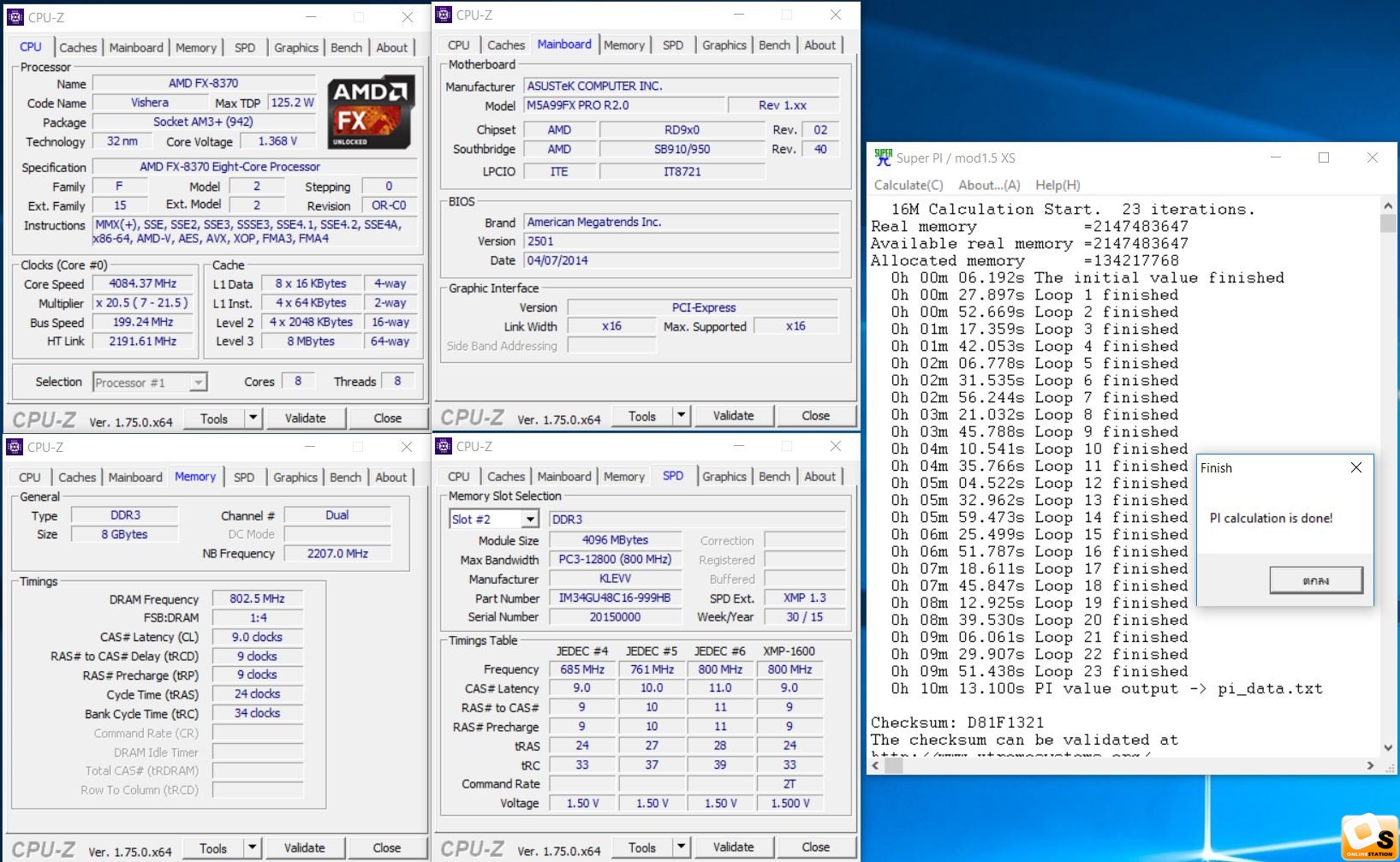
Task: Open About...(A) menu in Super PI
Action: click(x=989, y=185)
